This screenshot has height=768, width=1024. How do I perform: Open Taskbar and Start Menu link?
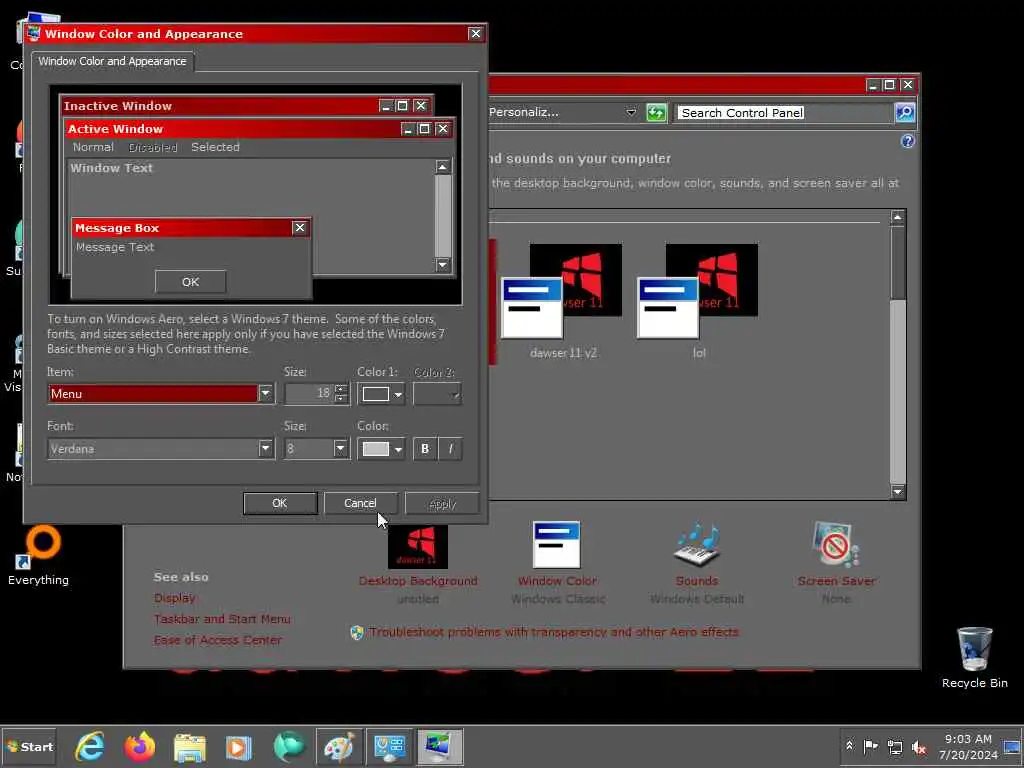tap(222, 618)
